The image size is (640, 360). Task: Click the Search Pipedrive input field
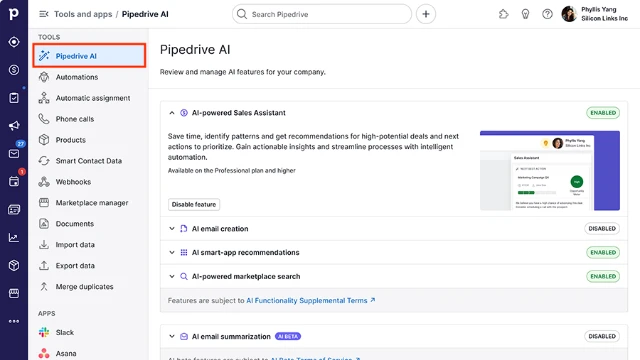pyautogui.click(x=322, y=14)
